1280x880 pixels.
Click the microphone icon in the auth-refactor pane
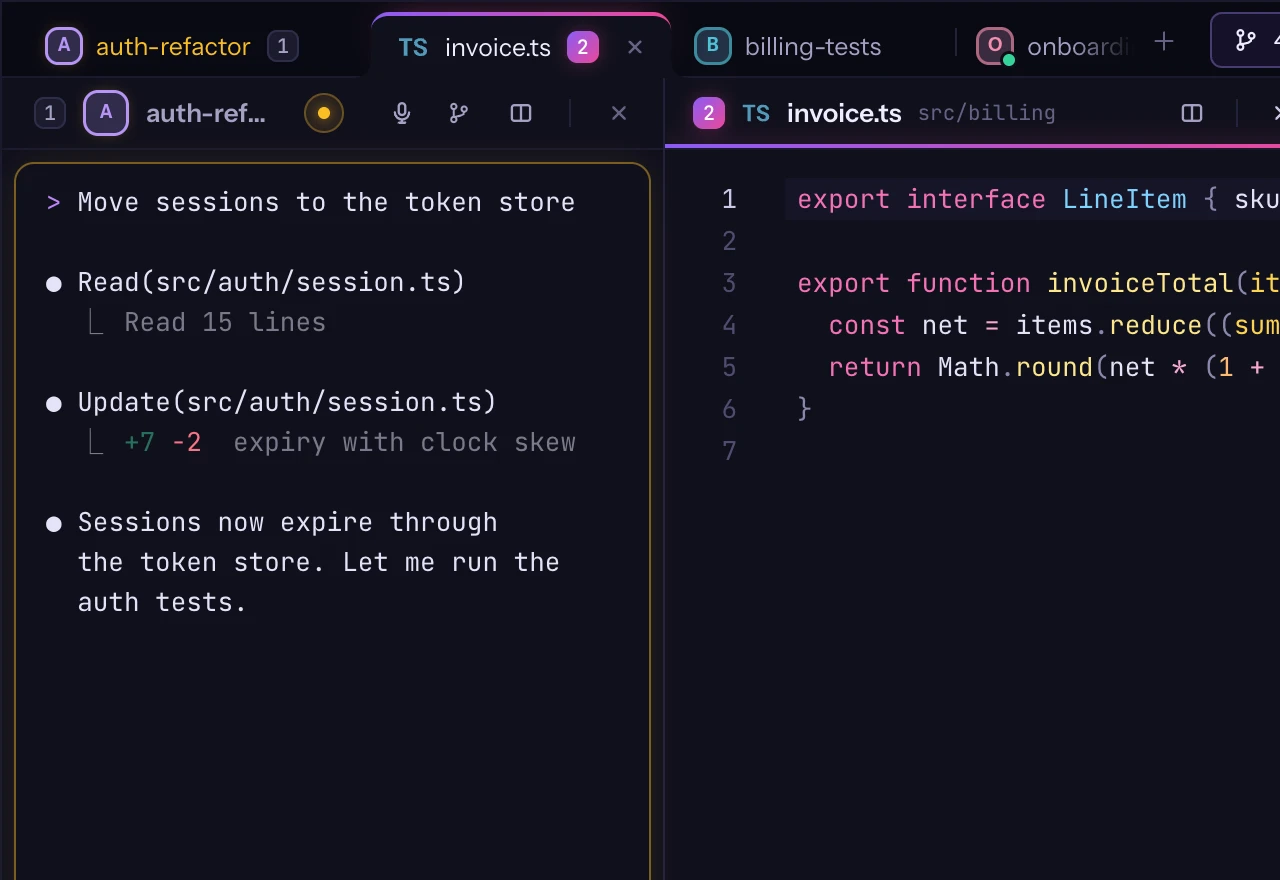[402, 113]
